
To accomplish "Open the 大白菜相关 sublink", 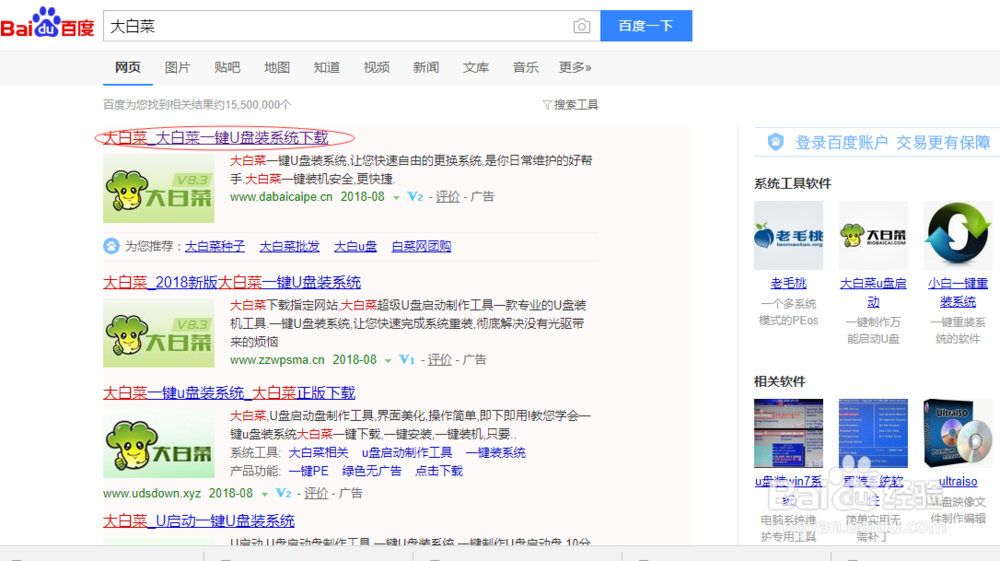I will (318, 453).
